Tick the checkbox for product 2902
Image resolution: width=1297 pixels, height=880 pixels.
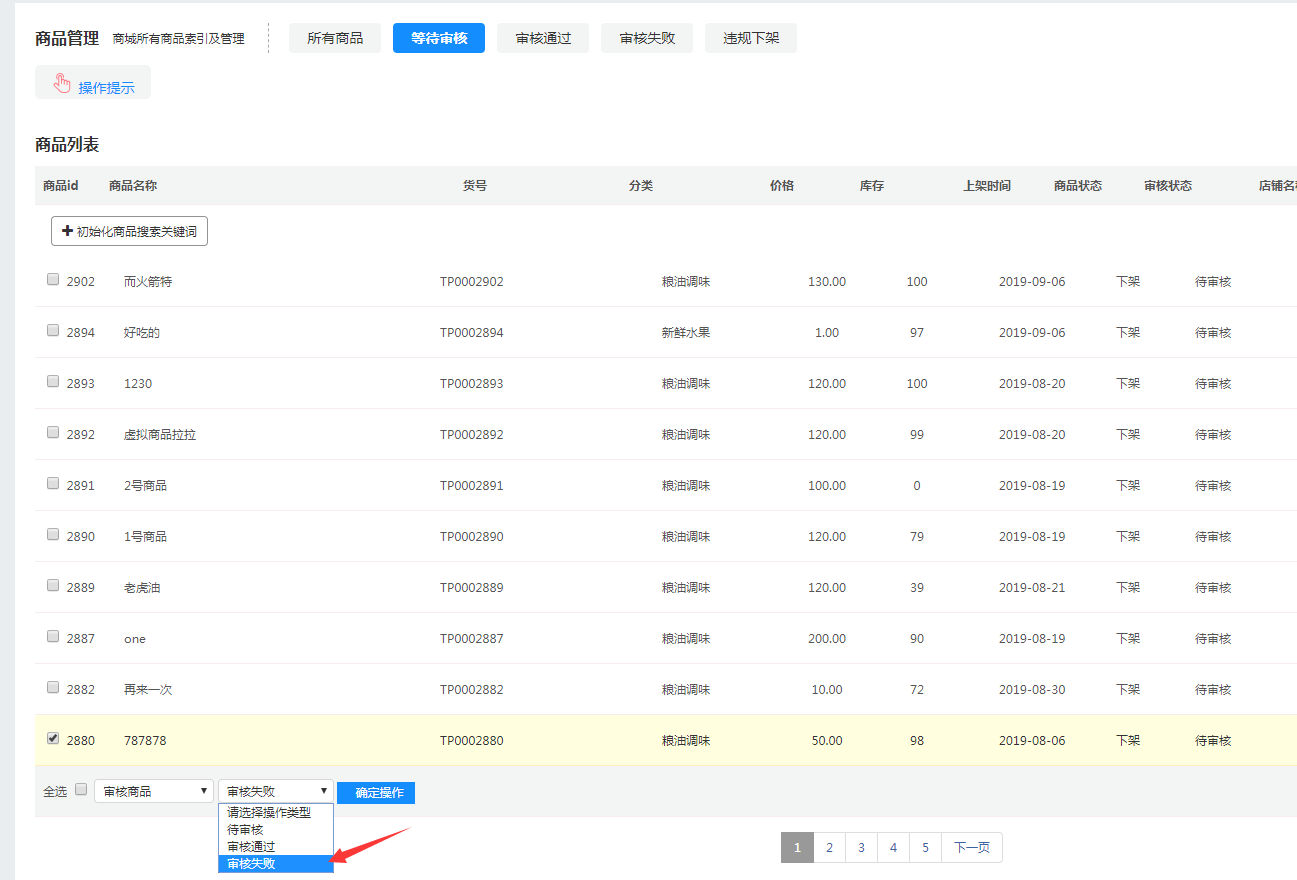53,280
